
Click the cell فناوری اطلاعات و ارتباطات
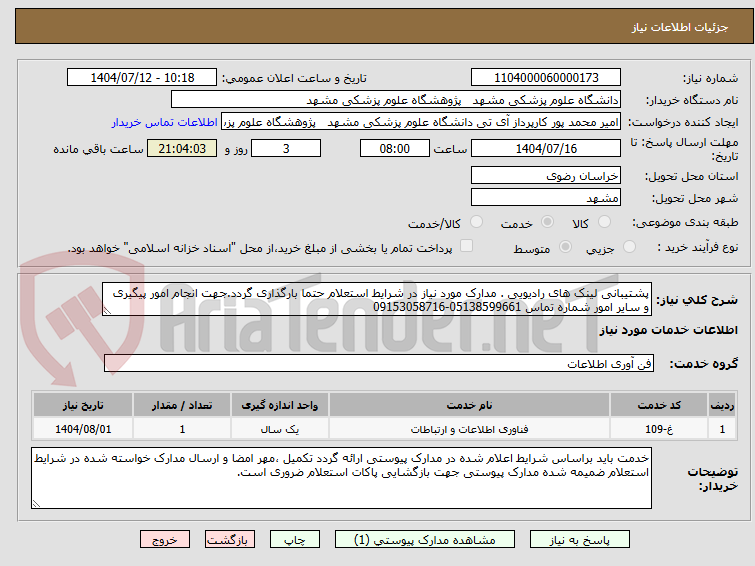coord(469,429)
